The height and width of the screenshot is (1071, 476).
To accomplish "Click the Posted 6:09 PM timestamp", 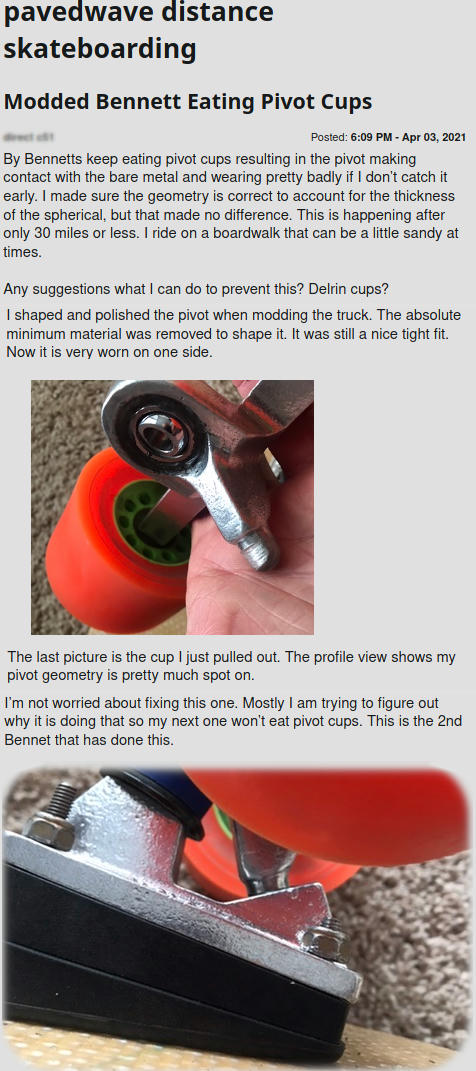I will [x=388, y=137].
